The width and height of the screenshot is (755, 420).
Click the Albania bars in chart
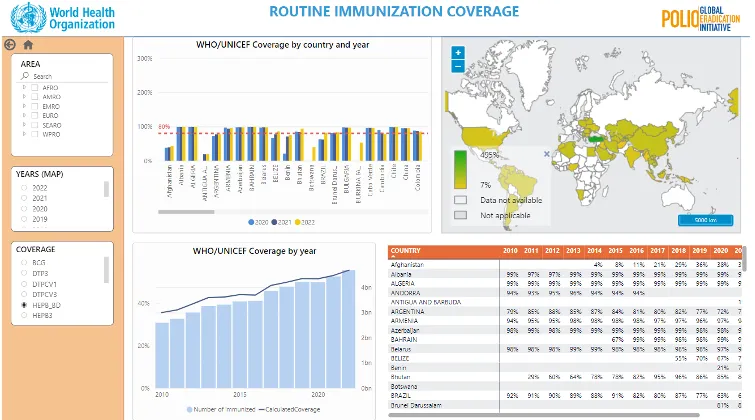tap(181, 144)
